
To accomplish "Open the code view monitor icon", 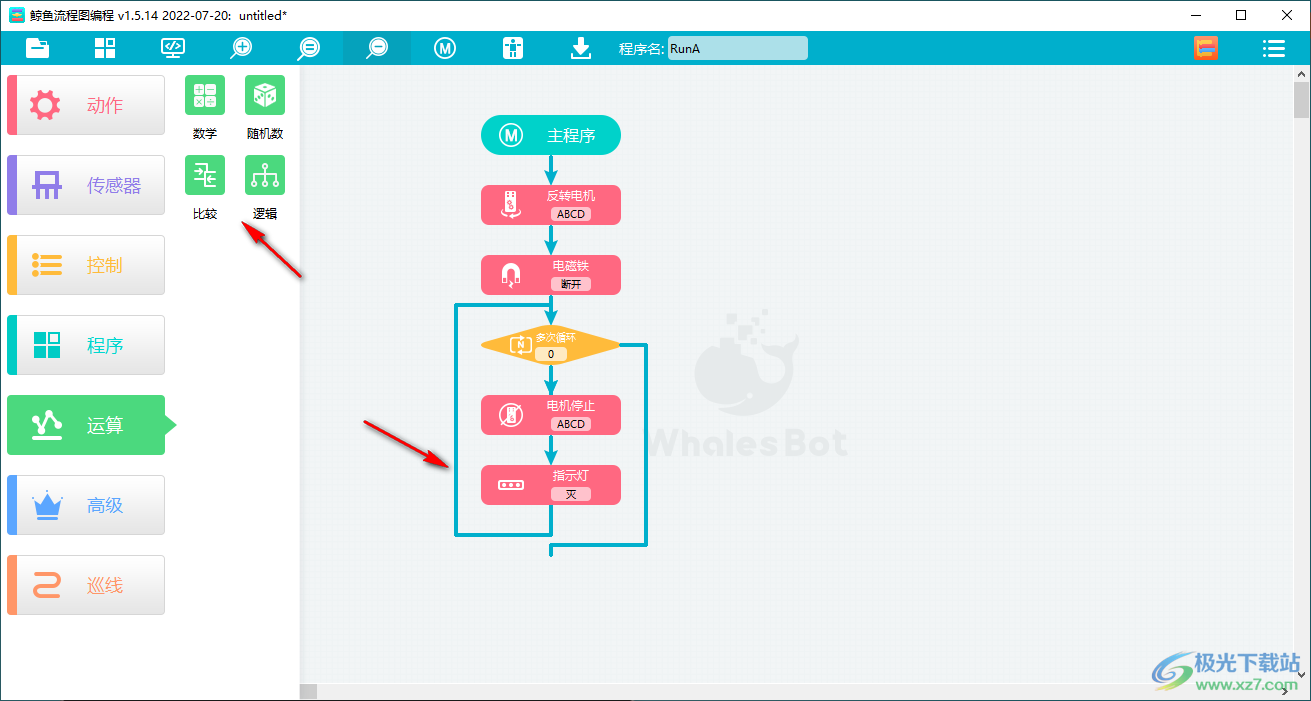I will [173, 48].
